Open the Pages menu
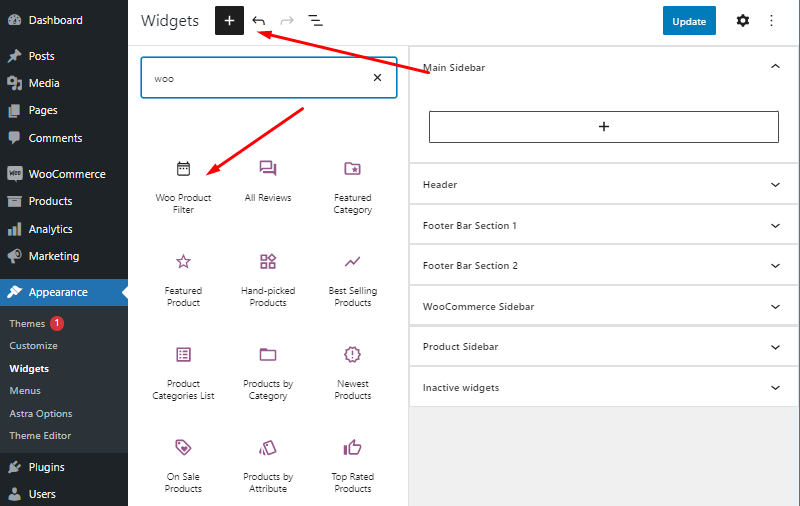This screenshot has width=800, height=506. pyautogui.click(x=64, y=110)
